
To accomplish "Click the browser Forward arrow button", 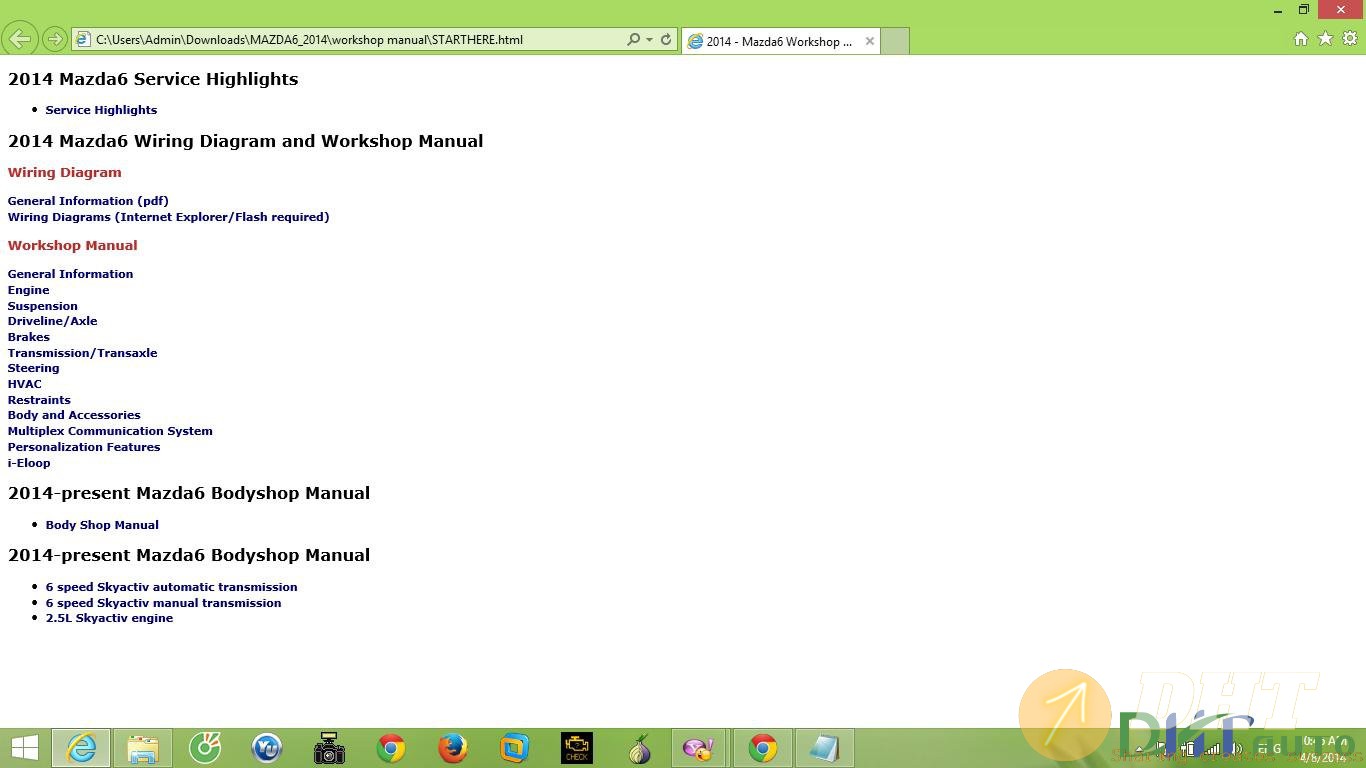I will (x=55, y=40).
